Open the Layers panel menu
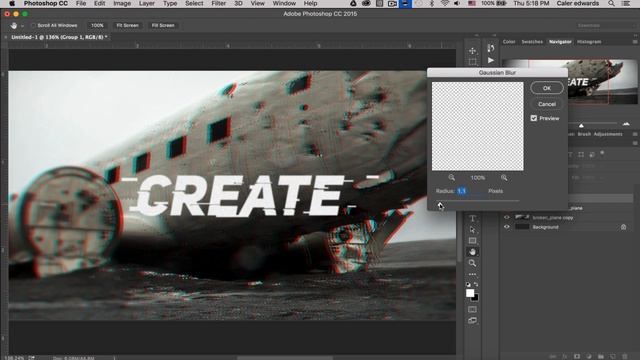 635,143
